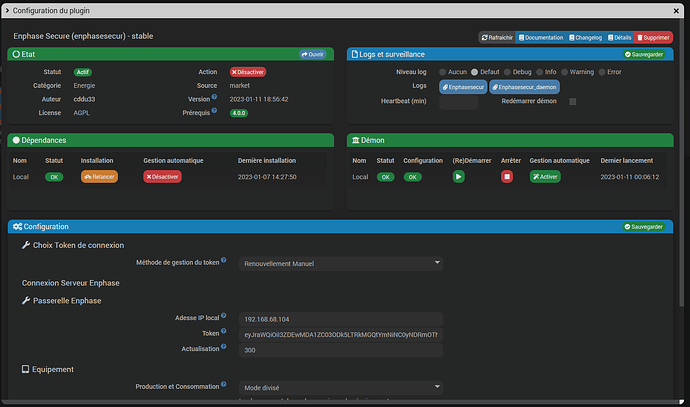Collapse the Configuration du plugin title chevron
This screenshot has height=407, width=690.
pyautogui.click(x=7, y=11)
